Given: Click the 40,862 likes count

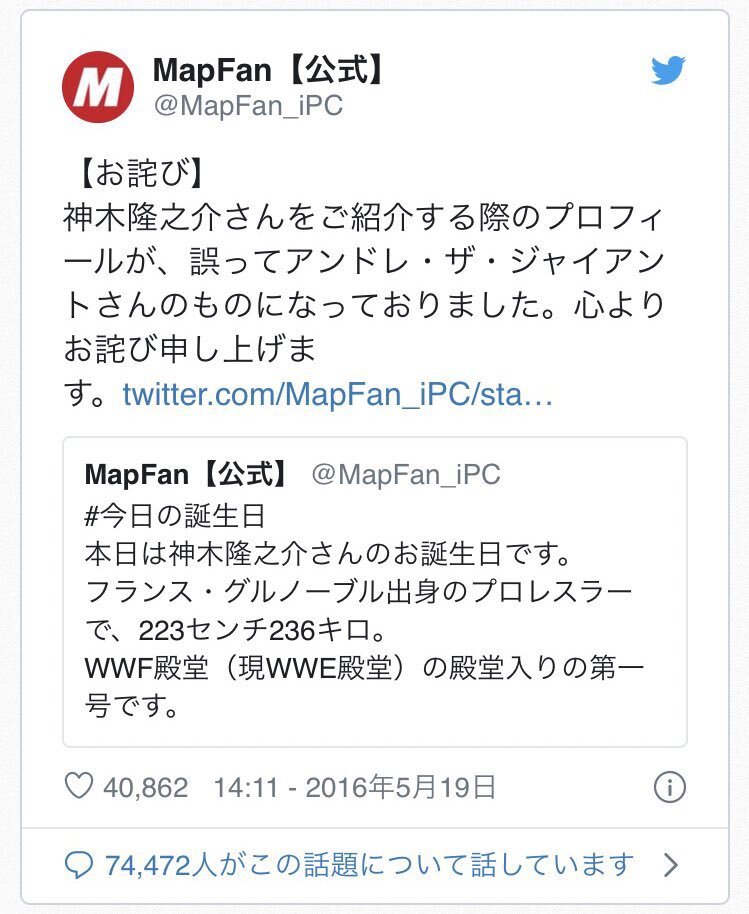Looking at the screenshot, I should click(146, 788).
